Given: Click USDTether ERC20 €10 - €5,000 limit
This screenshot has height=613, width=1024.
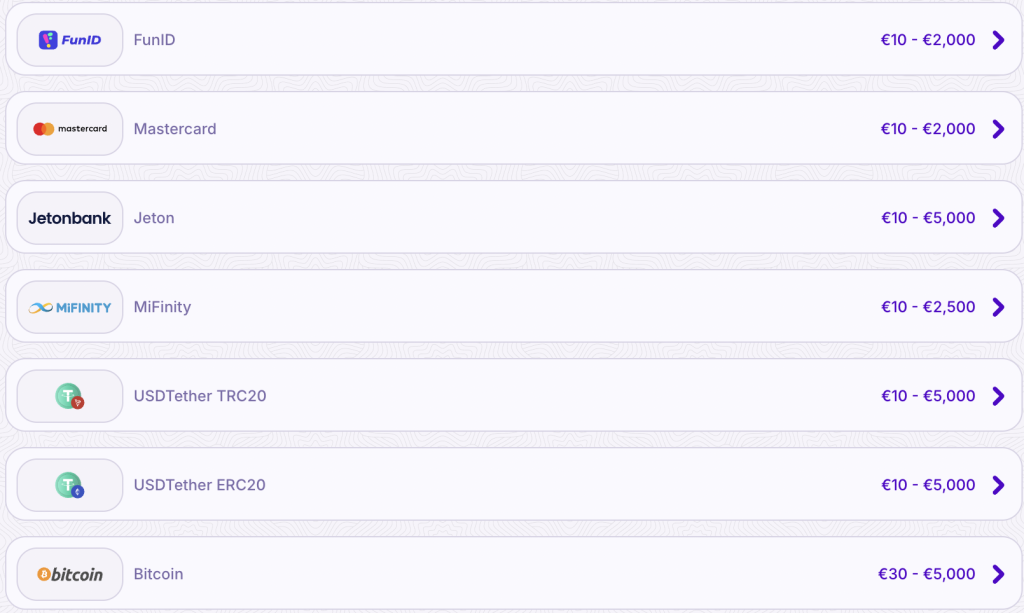Looking at the screenshot, I should [928, 485].
